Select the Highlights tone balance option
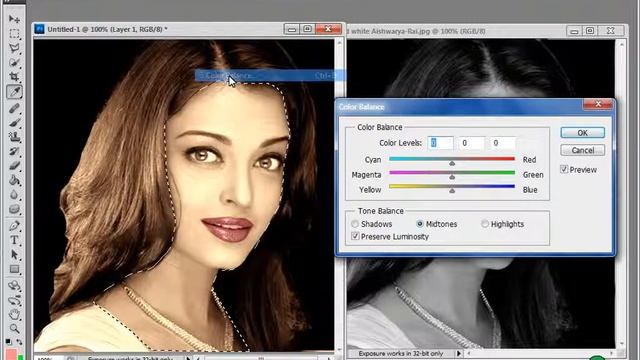 484,224
